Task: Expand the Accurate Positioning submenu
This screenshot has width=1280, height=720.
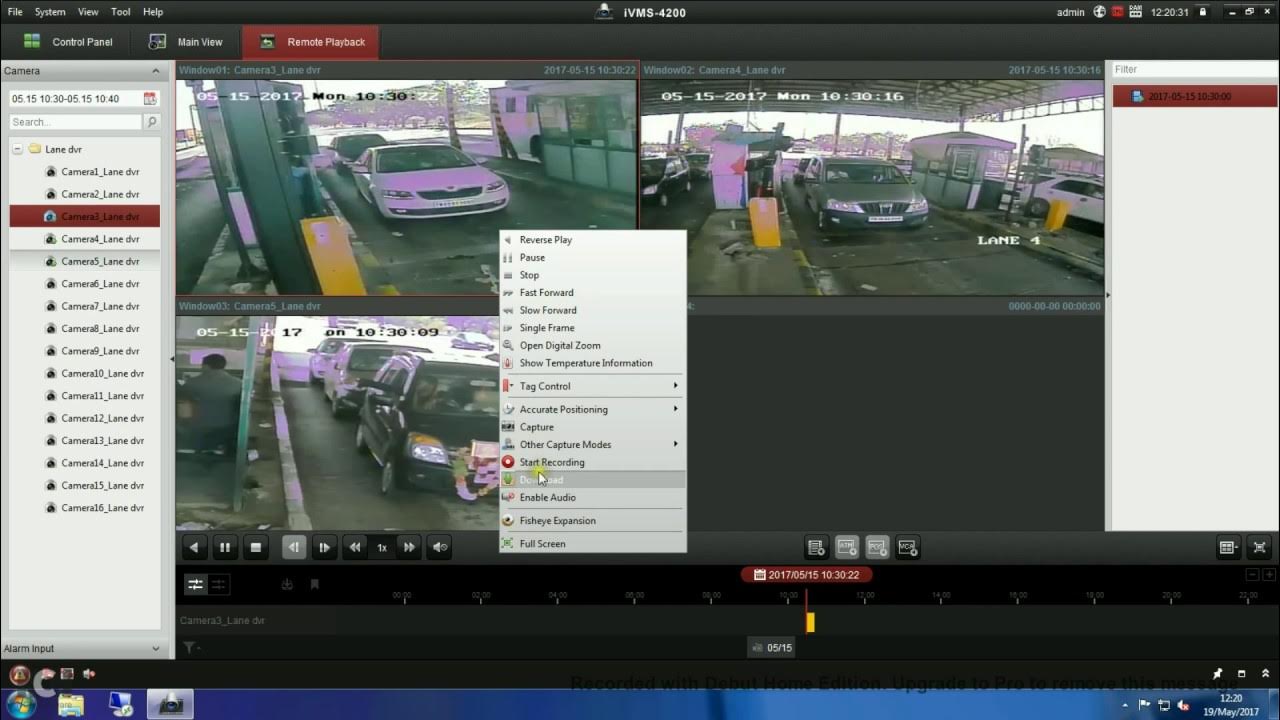Action: tap(593, 409)
